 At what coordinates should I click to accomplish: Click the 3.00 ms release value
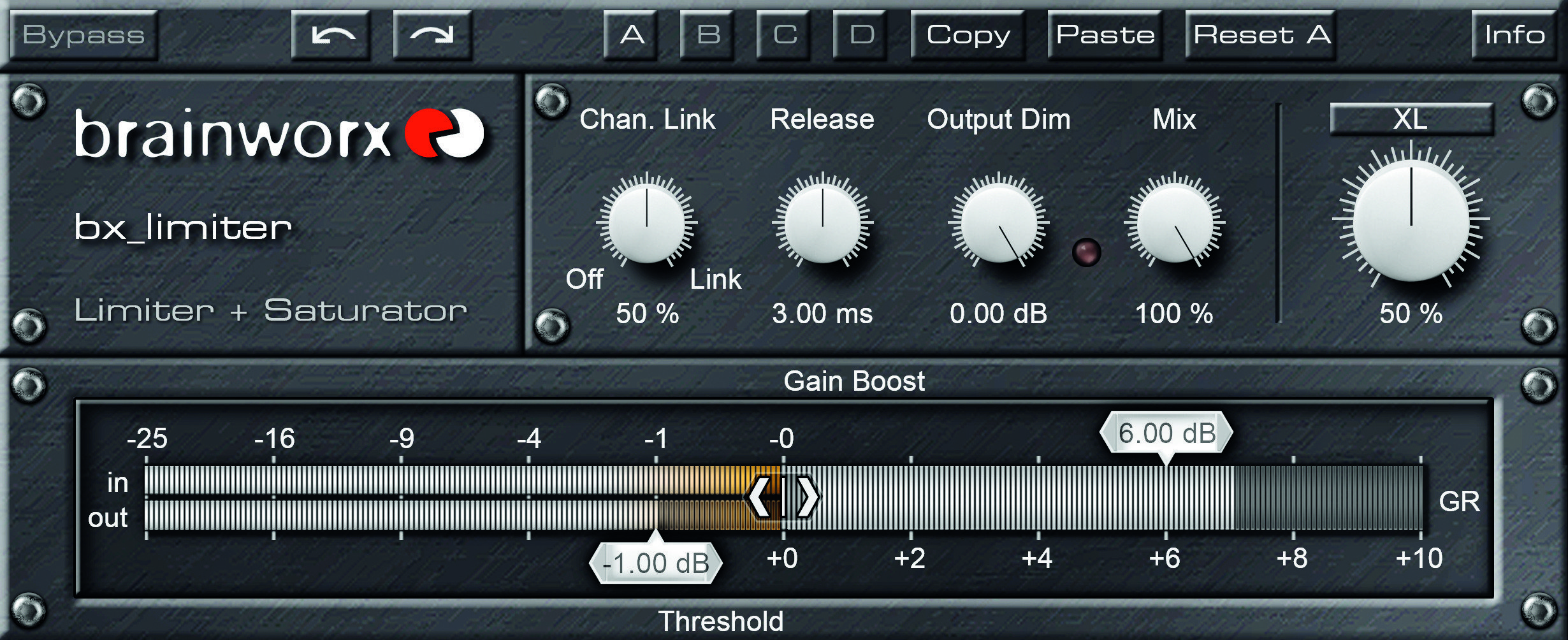822,313
